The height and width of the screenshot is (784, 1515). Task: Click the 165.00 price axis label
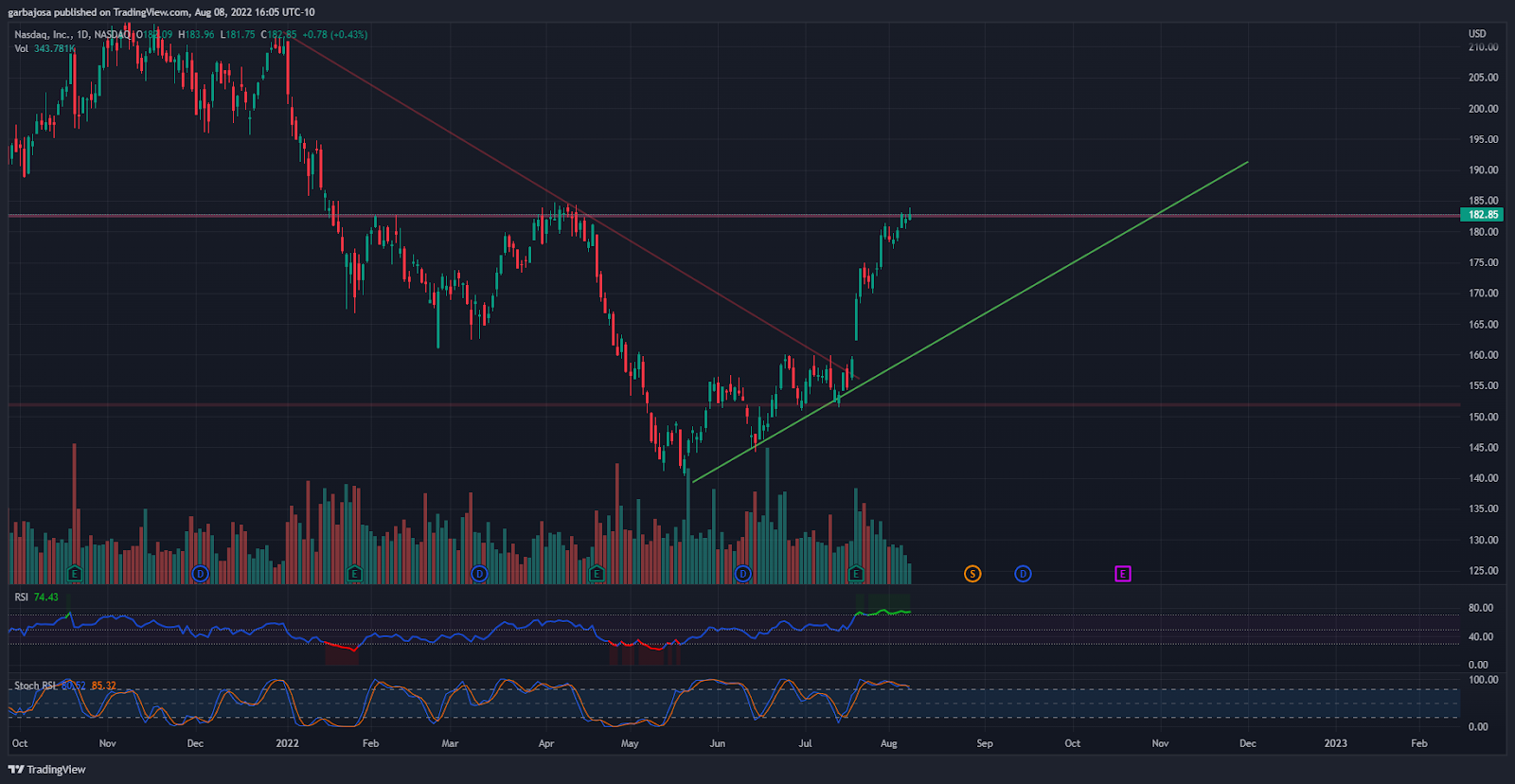(x=1483, y=325)
